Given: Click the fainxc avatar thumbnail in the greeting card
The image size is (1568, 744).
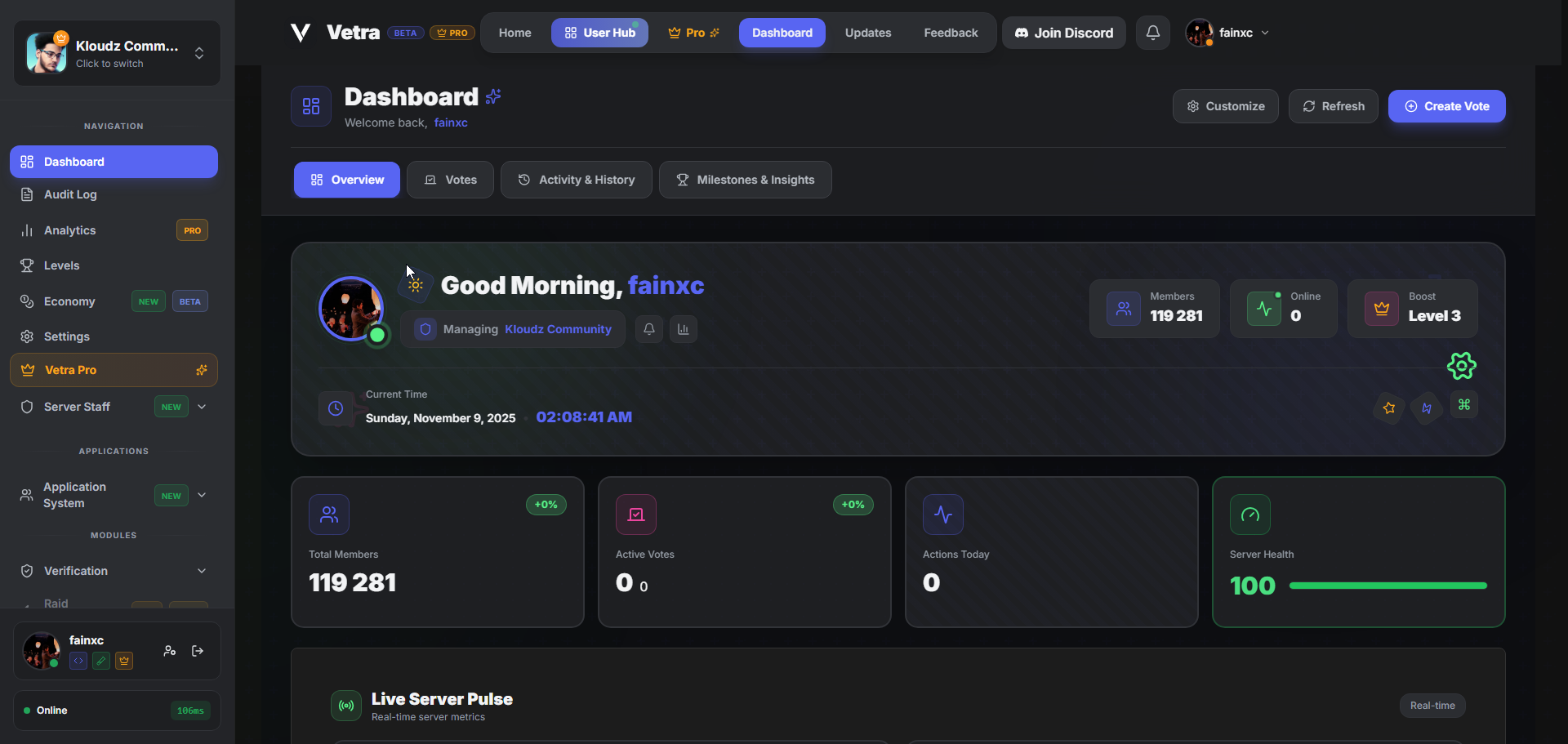Looking at the screenshot, I should click(x=350, y=309).
